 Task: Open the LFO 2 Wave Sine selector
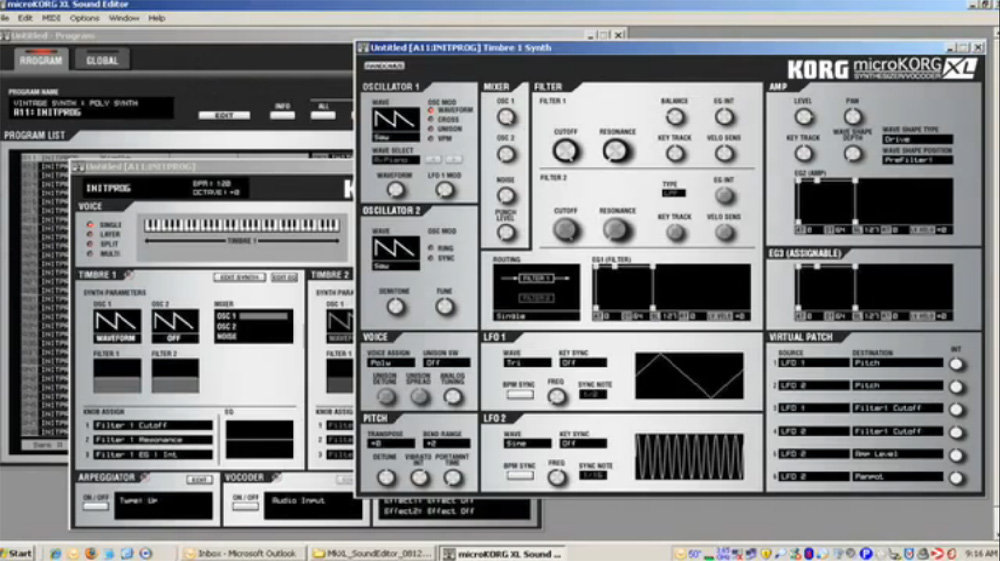tap(527, 443)
